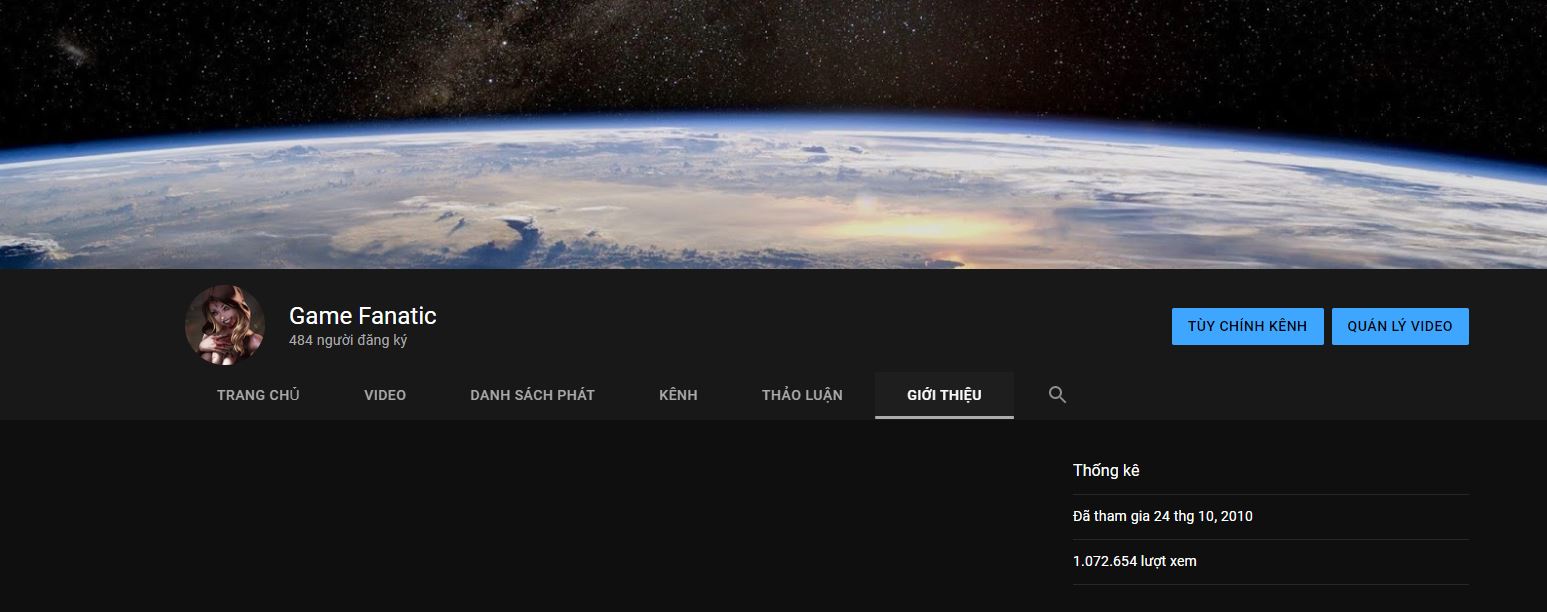Click the TÙY CHỈNH KÊNH button
The width and height of the screenshot is (1547, 612).
pyautogui.click(x=1247, y=326)
